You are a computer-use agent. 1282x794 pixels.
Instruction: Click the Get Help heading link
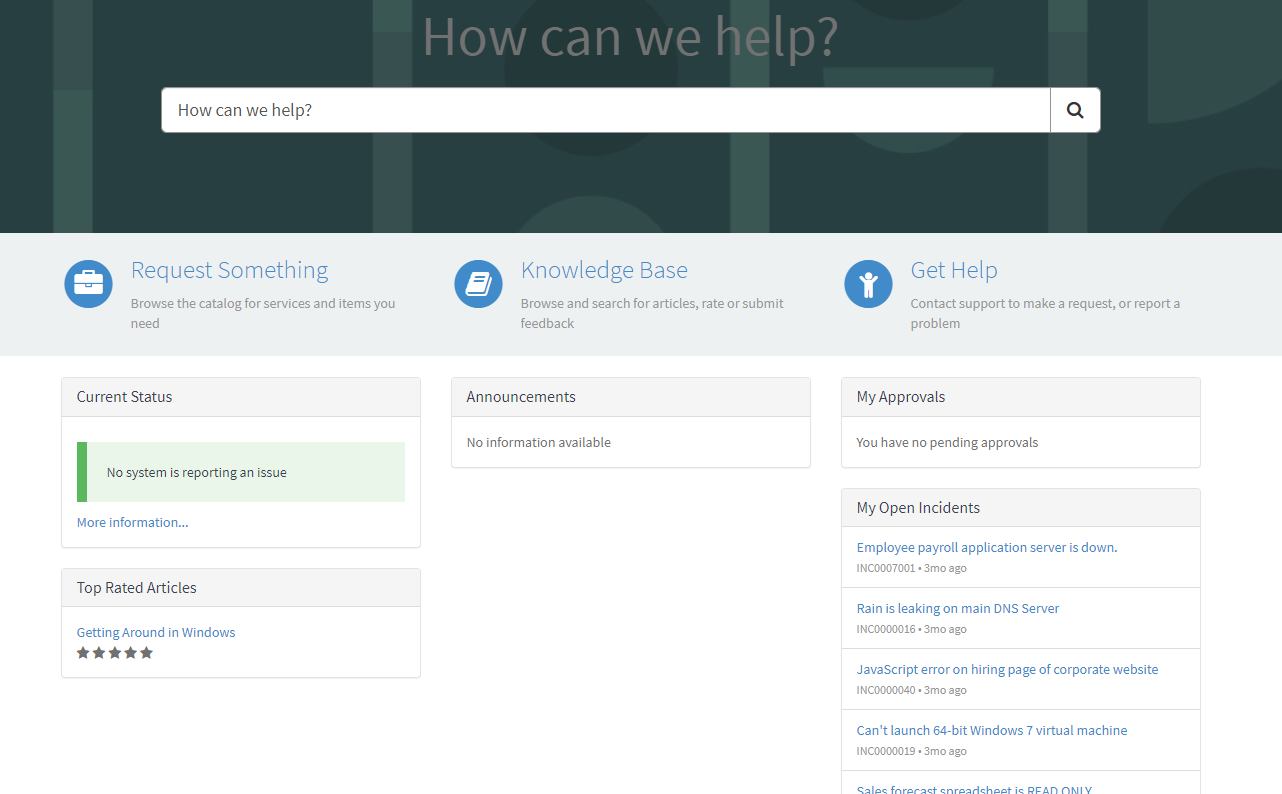[x=954, y=270]
